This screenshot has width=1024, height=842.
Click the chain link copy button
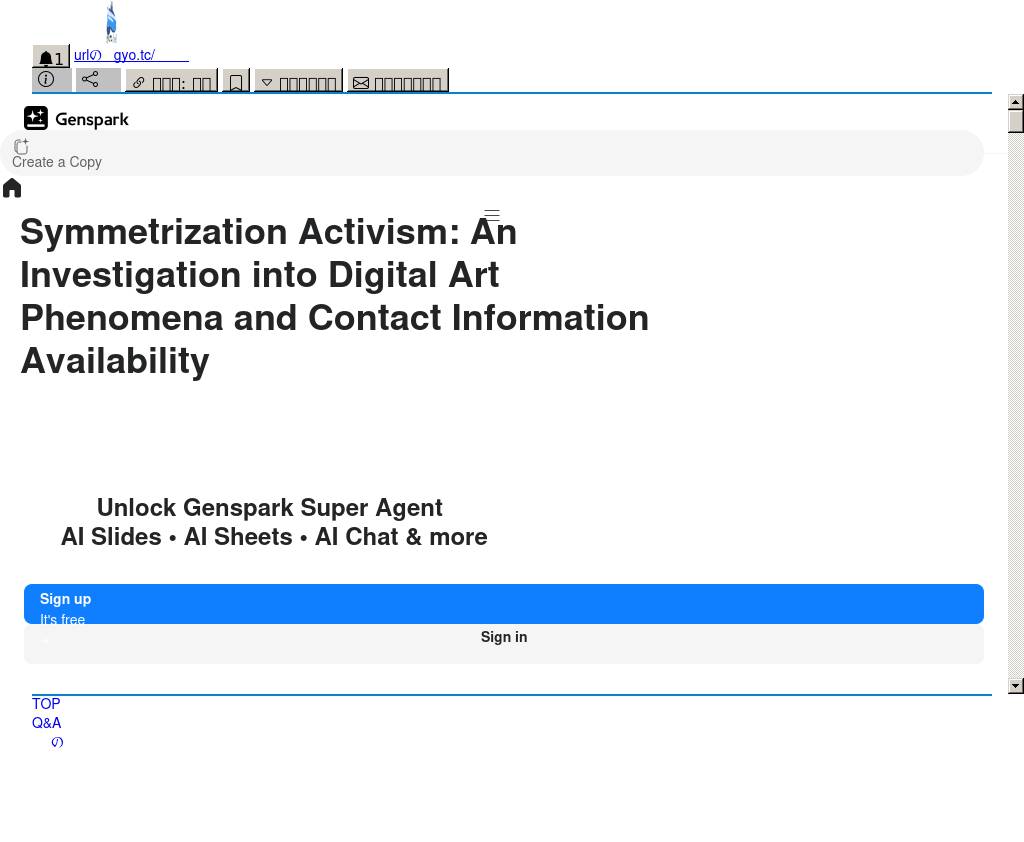tap(171, 83)
